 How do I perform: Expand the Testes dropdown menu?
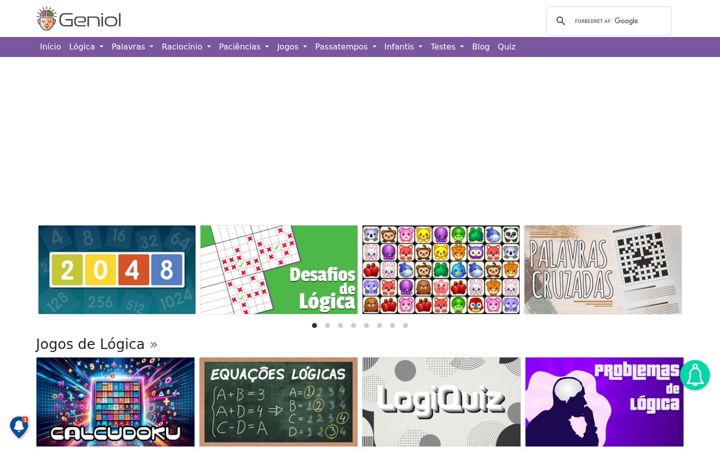(447, 47)
